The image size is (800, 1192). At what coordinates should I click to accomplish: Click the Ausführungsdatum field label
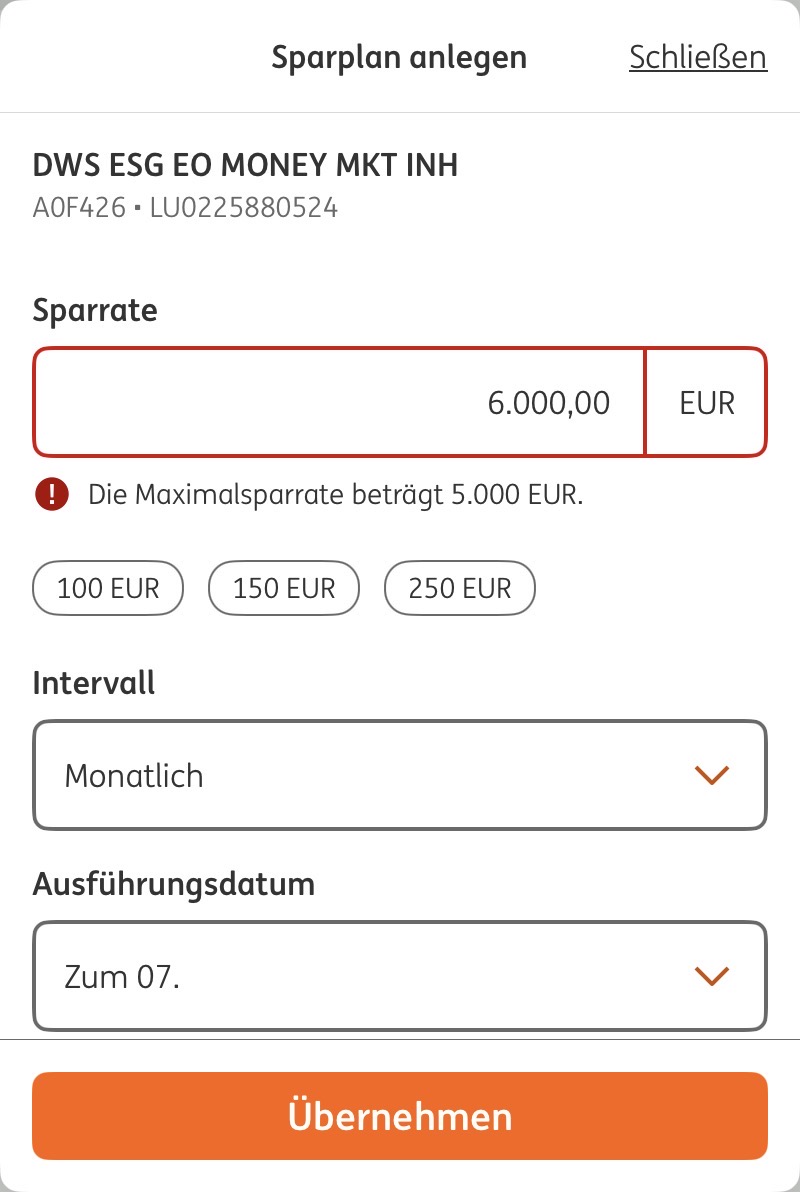click(174, 884)
